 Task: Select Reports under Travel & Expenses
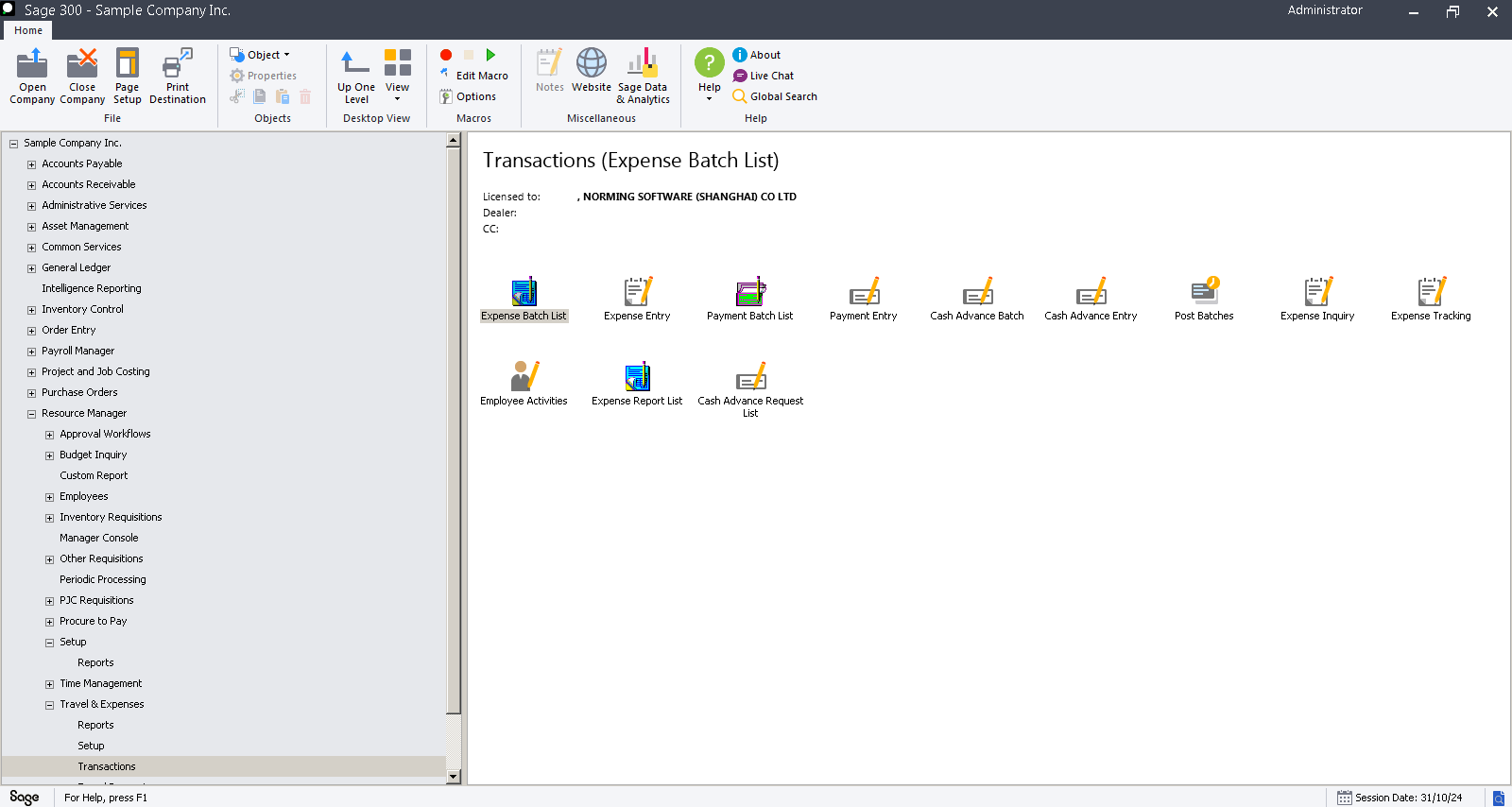pos(95,725)
